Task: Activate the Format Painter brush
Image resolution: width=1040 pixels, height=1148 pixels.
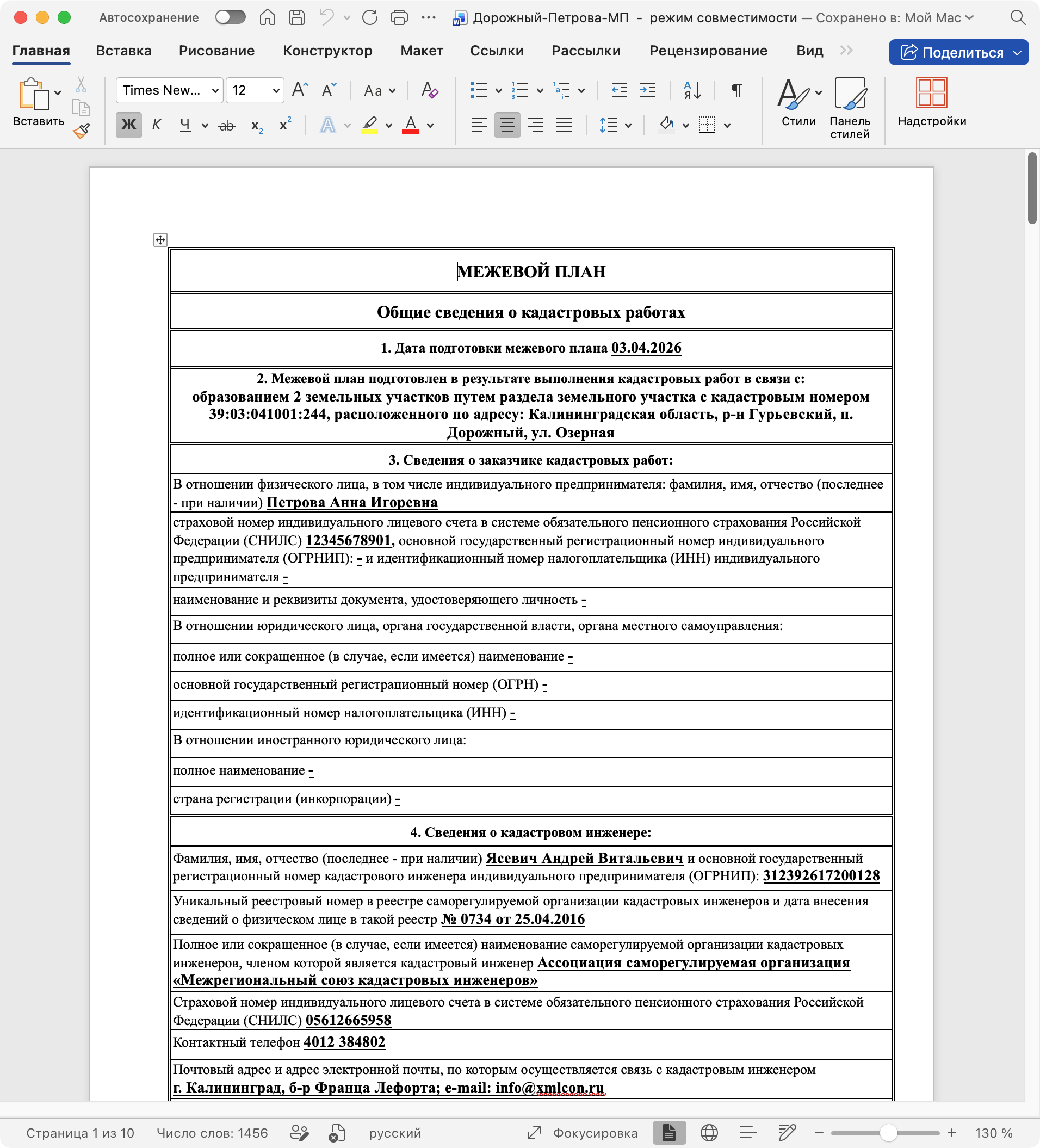Action: pos(81,131)
